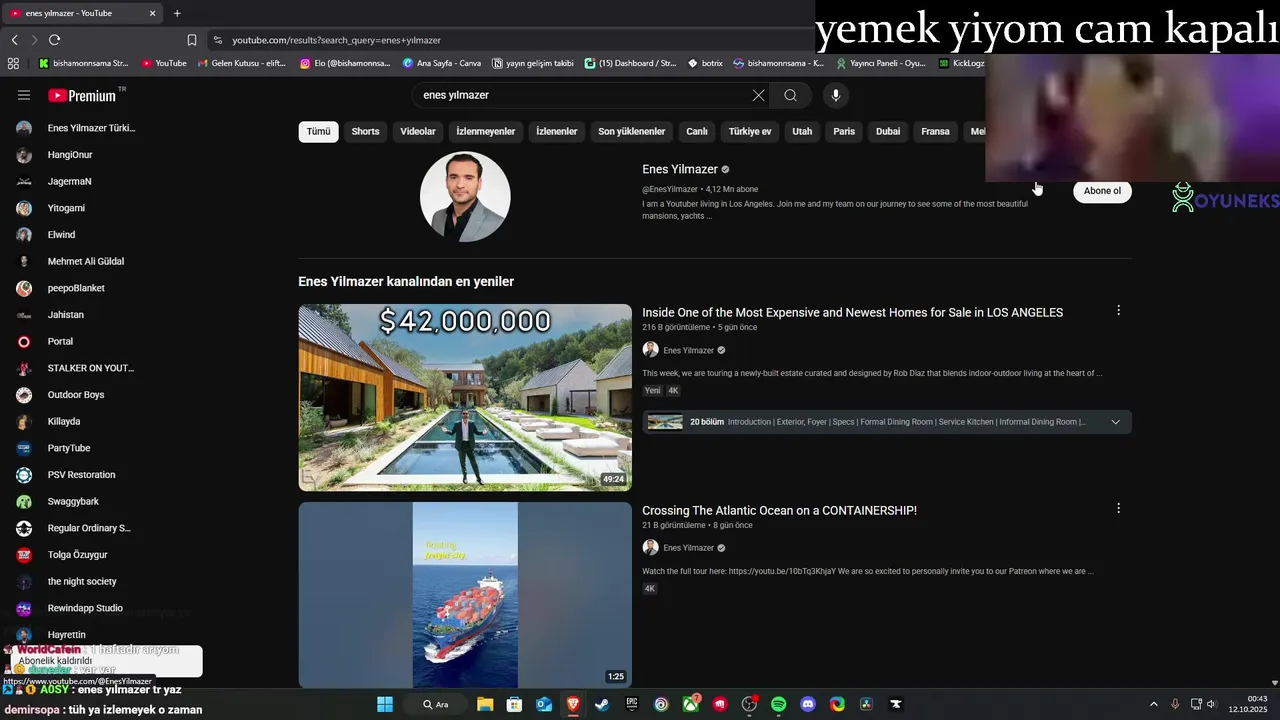This screenshot has height=720, width=1280.
Task: Select the Son yüklenenler filter chip
Action: coord(632,131)
